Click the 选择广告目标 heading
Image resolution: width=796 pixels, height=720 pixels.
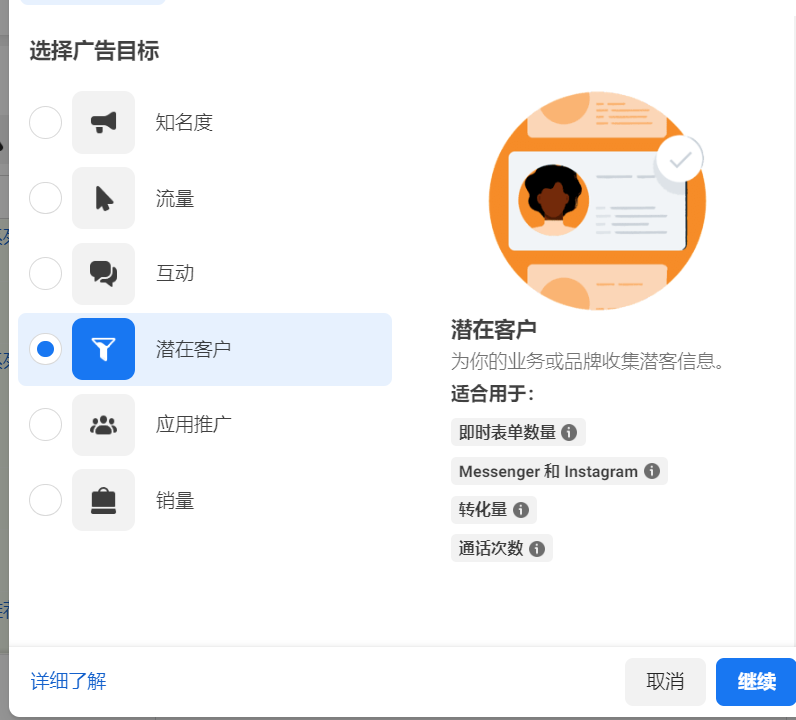94,51
